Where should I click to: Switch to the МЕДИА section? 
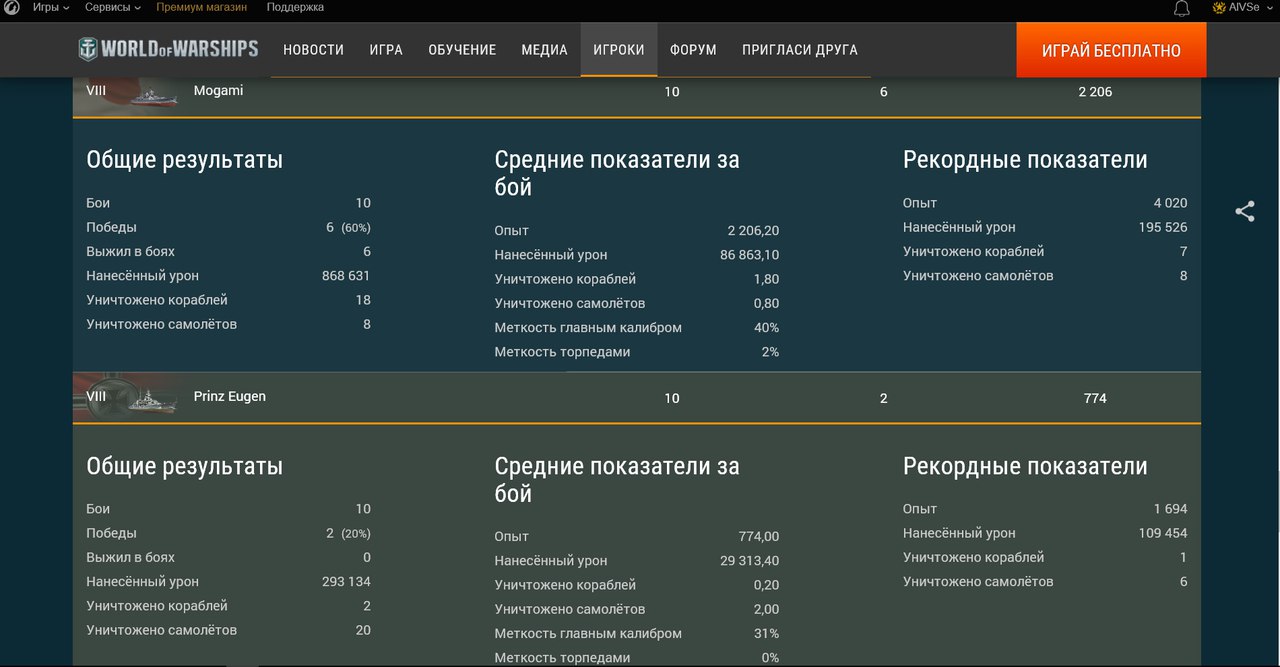pos(544,50)
